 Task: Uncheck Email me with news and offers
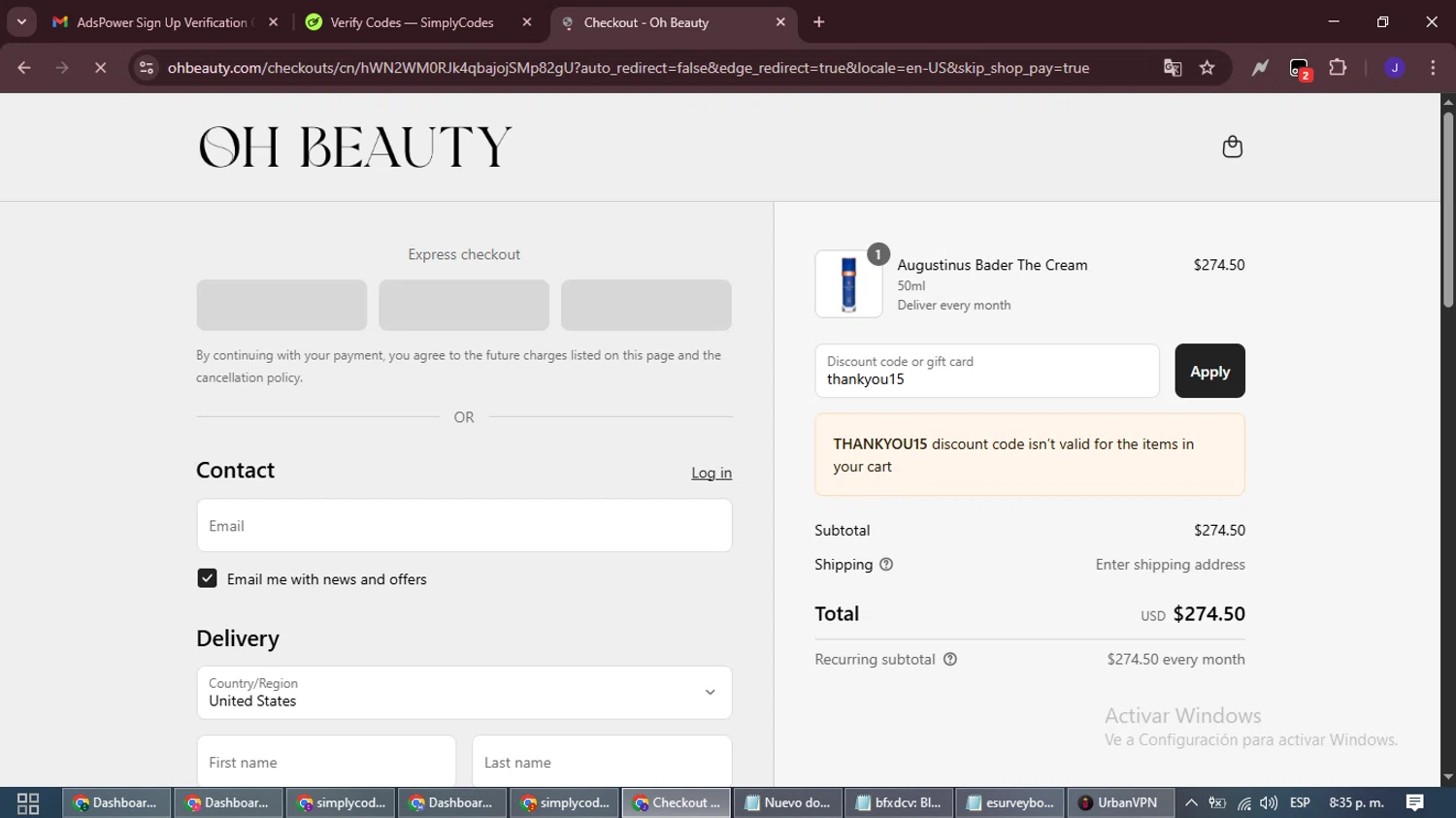pyautogui.click(x=207, y=578)
